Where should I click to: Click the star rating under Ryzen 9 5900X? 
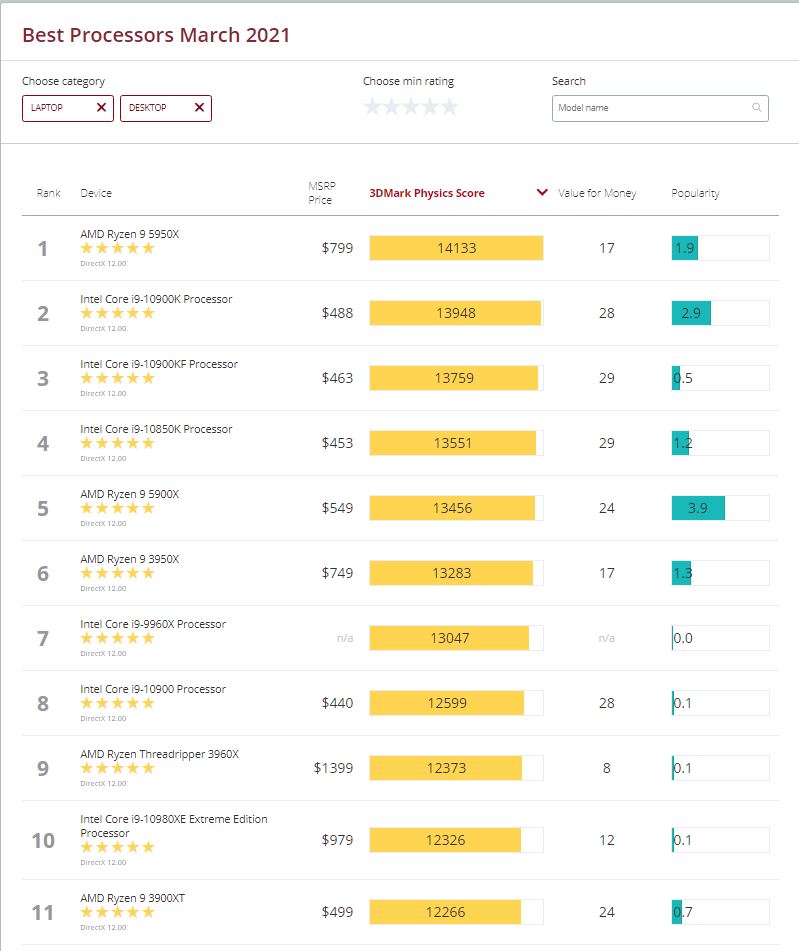tap(118, 508)
